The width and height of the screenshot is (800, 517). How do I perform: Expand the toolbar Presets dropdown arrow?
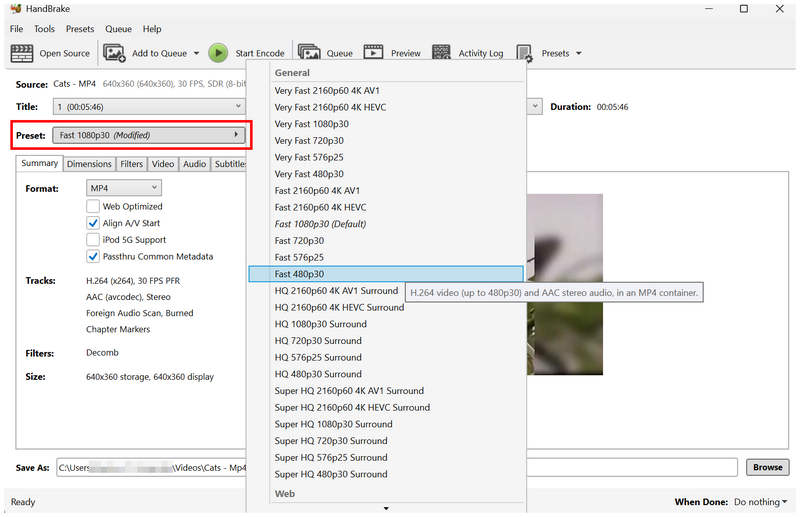(x=579, y=53)
